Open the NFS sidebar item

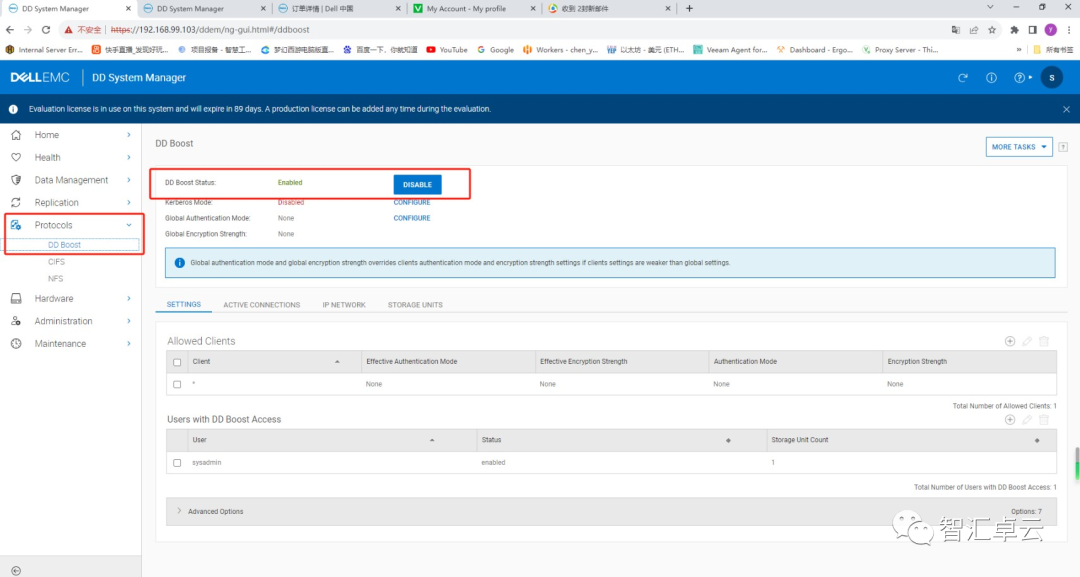(56, 279)
